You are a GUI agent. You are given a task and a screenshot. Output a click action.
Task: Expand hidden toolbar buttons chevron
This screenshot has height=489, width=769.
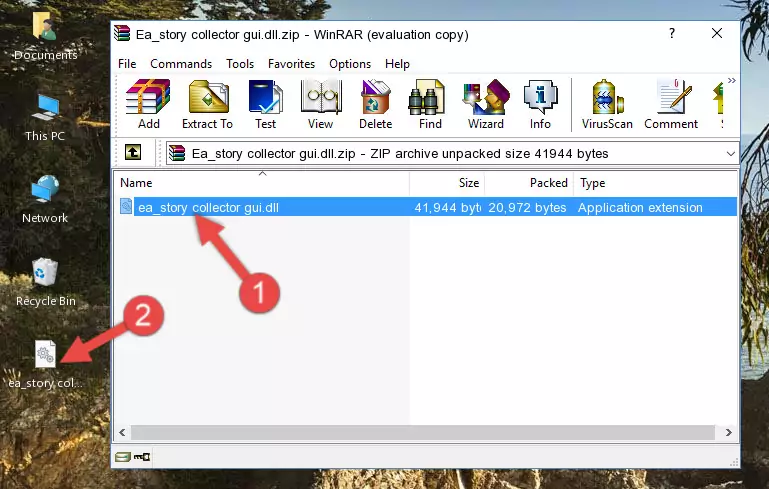[x=731, y=81]
